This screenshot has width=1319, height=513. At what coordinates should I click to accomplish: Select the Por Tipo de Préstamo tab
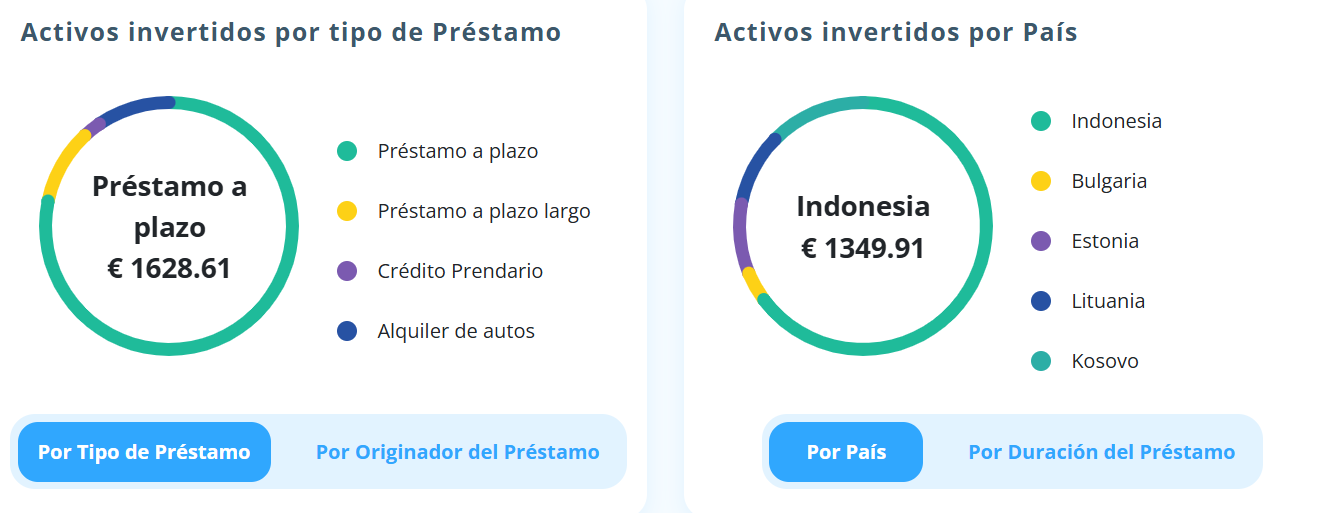coord(144,452)
